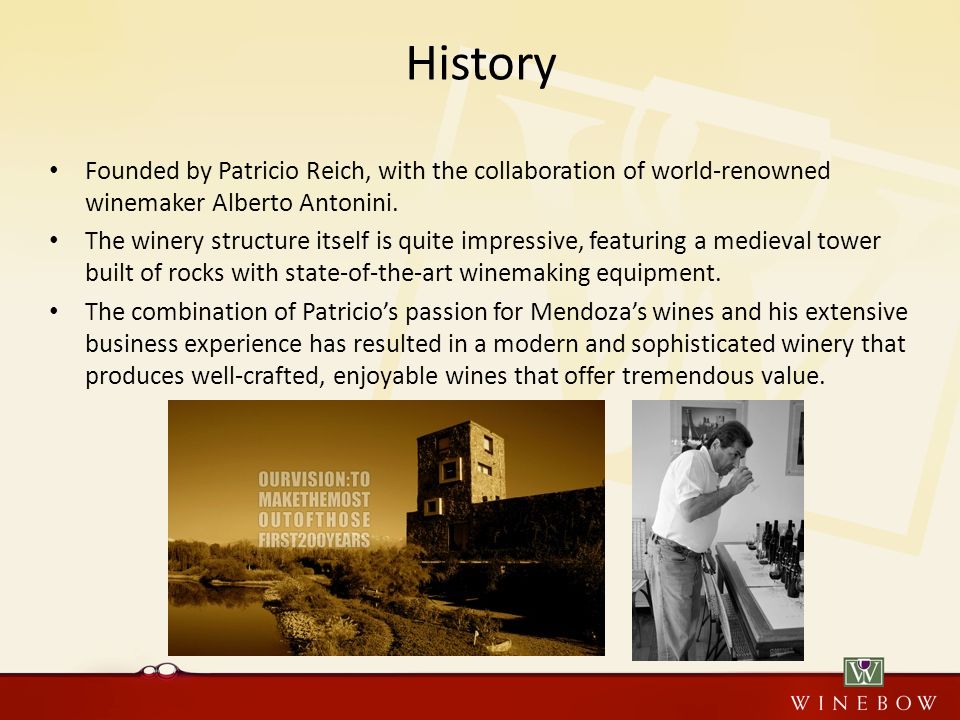This screenshot has width=960, height=720.
Task: Click 'produces well-crafted, enjoyable wines' line
Action: tap(455, 375)
